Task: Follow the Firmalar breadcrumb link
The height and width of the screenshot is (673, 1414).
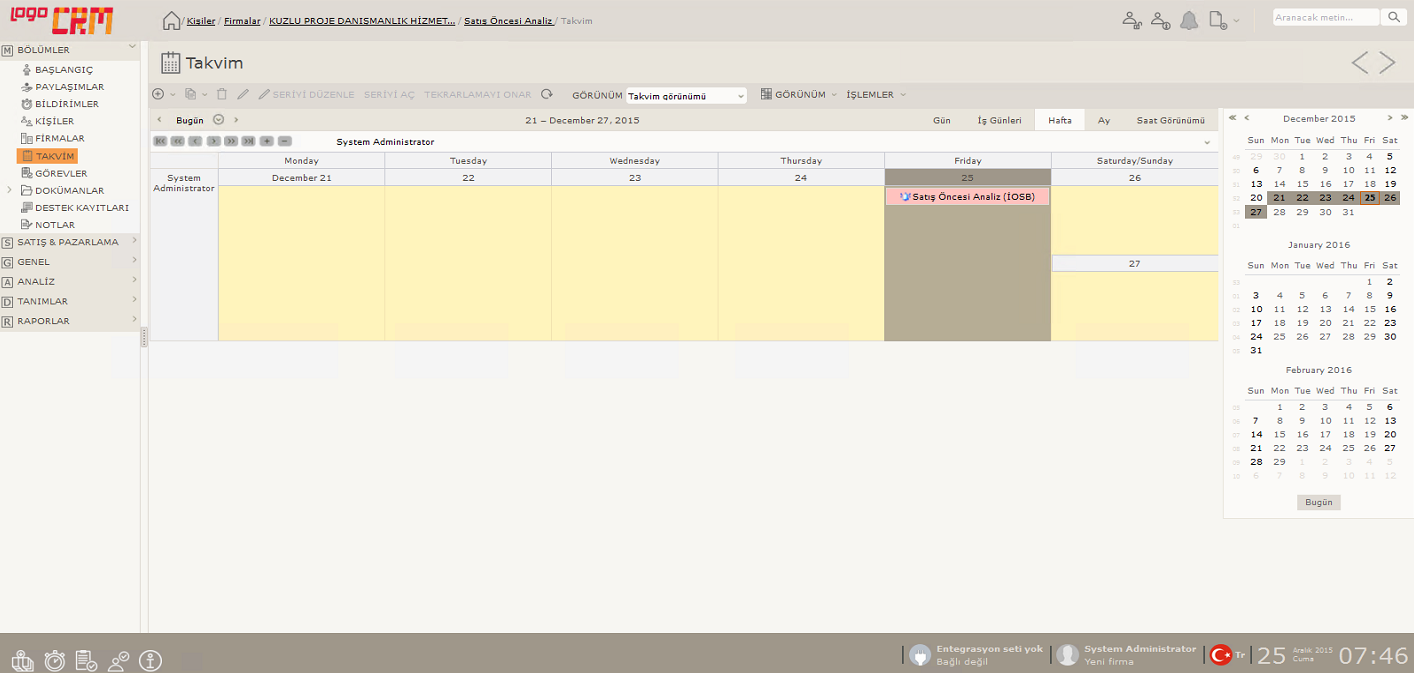Action: [242, 21]
